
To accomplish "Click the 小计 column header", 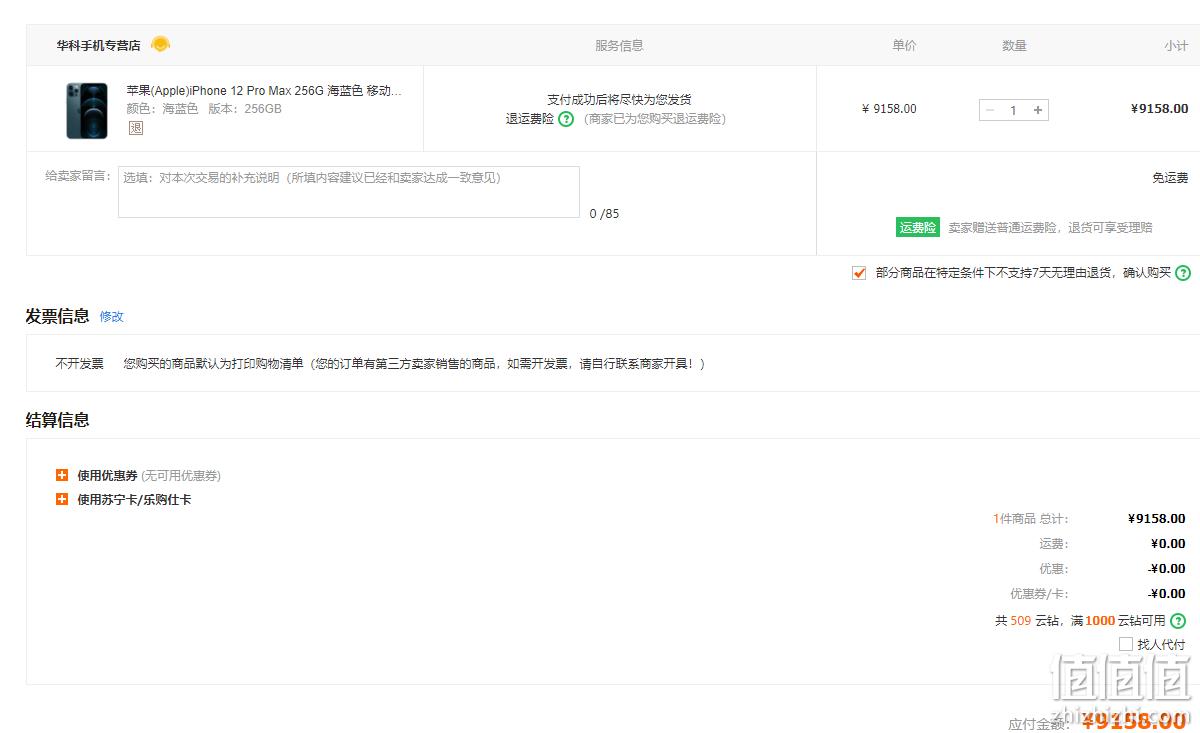I will tap(1176, 46).
